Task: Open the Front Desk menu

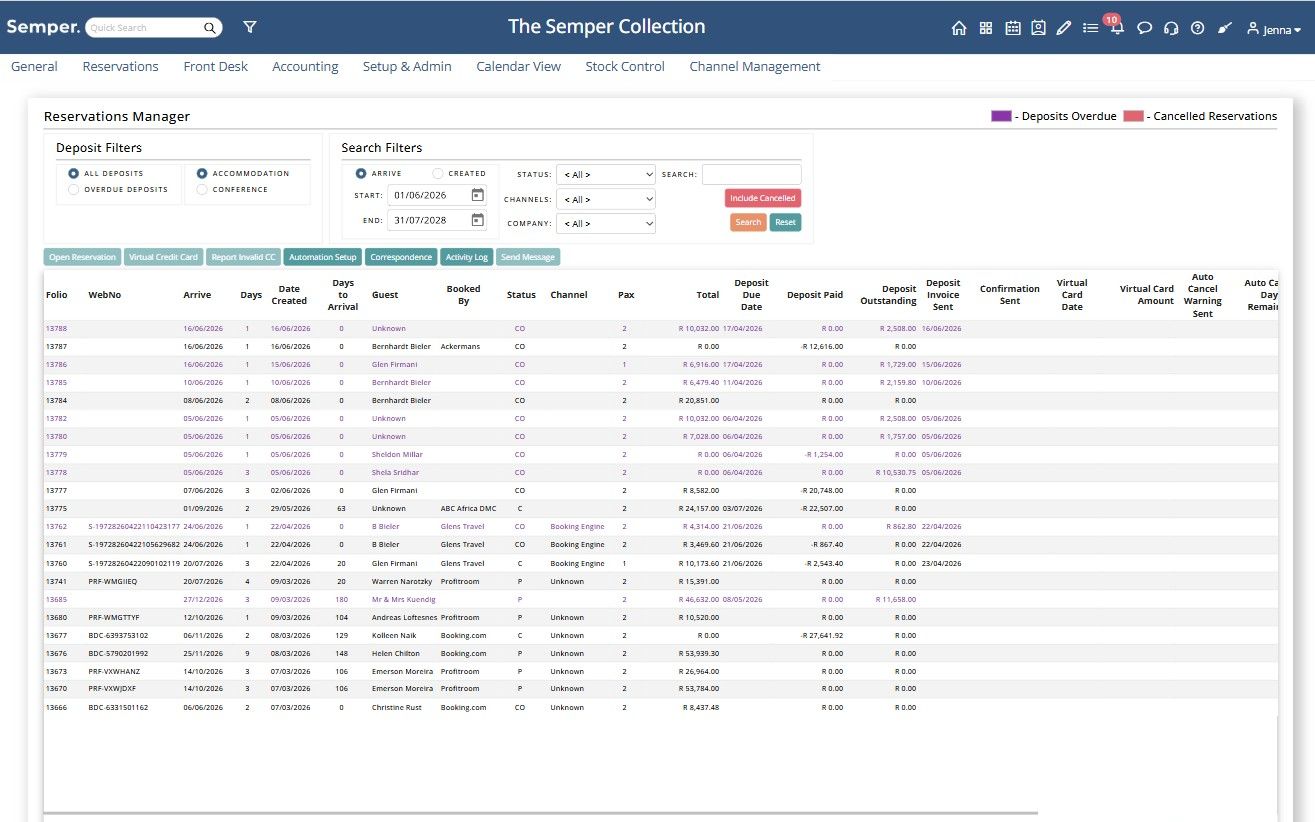Action: (215, 66)
